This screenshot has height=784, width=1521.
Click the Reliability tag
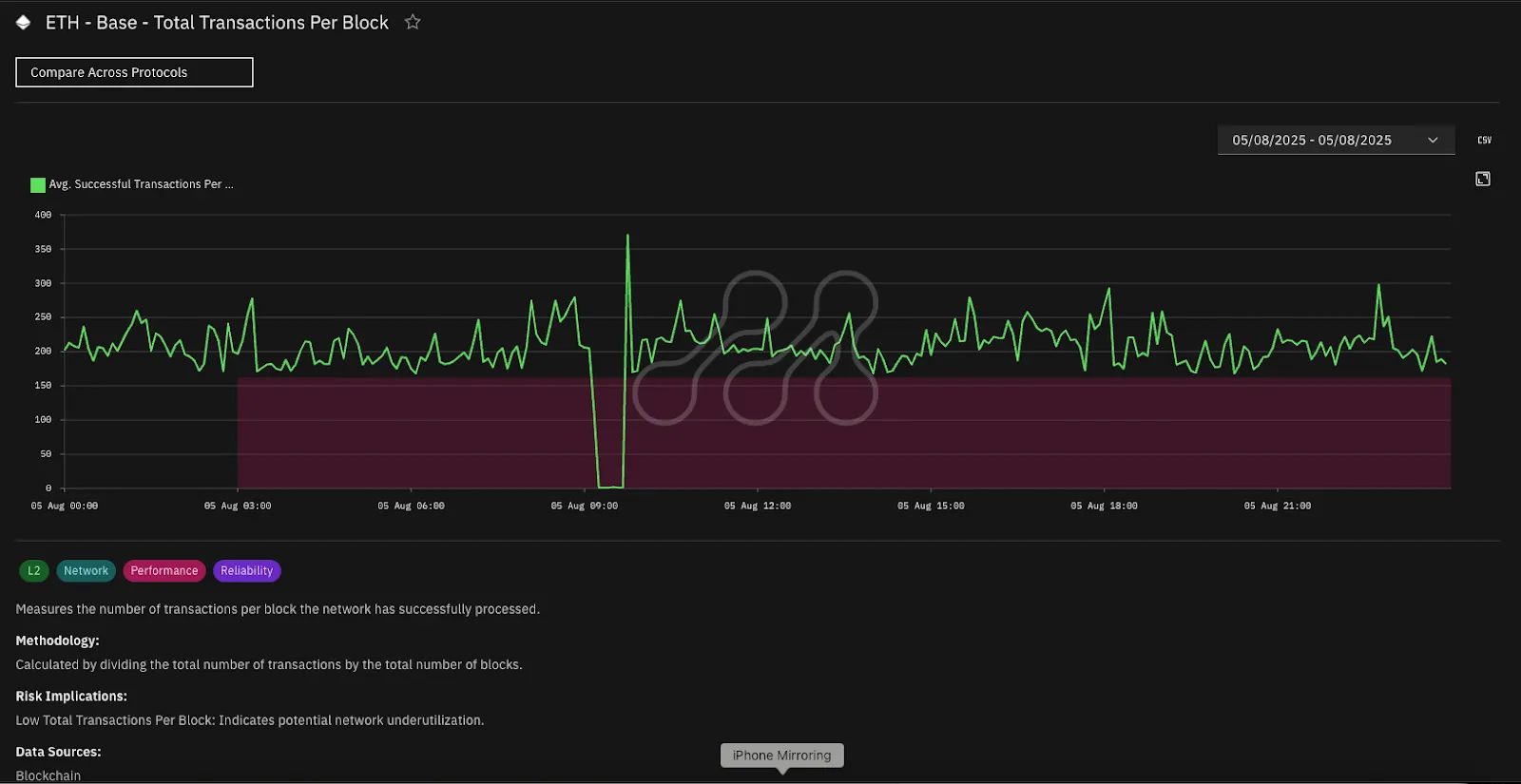[x=247, y=571]
